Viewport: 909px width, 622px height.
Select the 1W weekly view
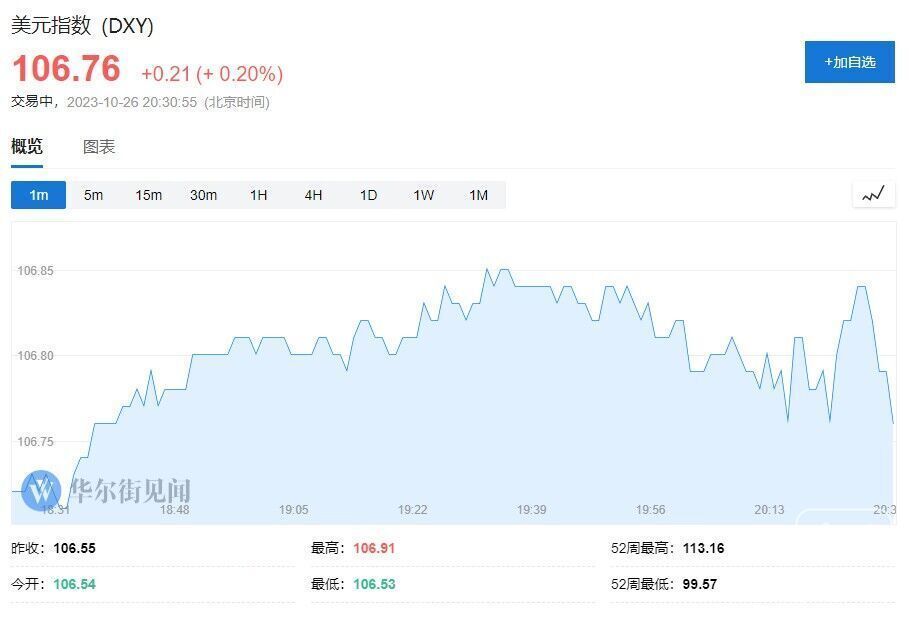pos(423,195)
